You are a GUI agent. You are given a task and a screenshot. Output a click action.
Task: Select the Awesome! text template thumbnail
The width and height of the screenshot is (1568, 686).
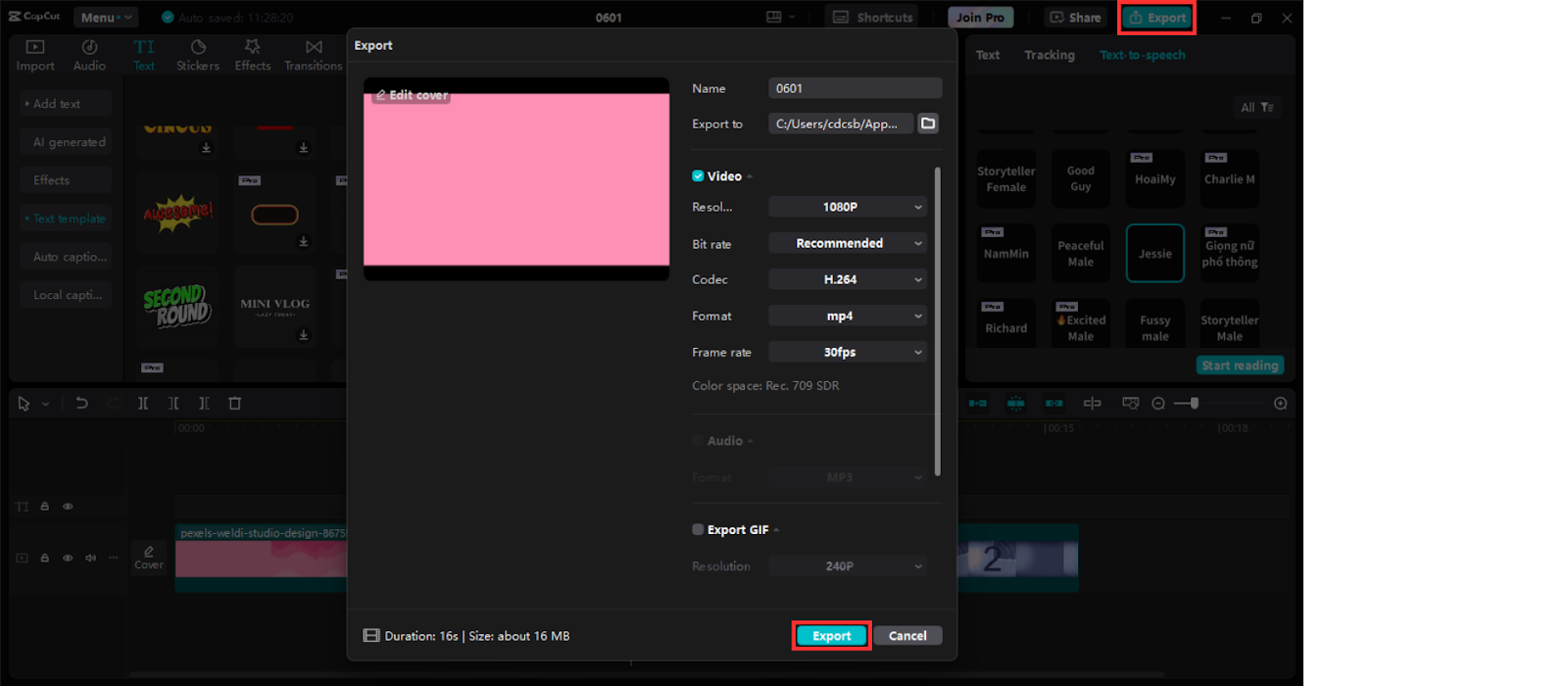click(x=178, y=214)
